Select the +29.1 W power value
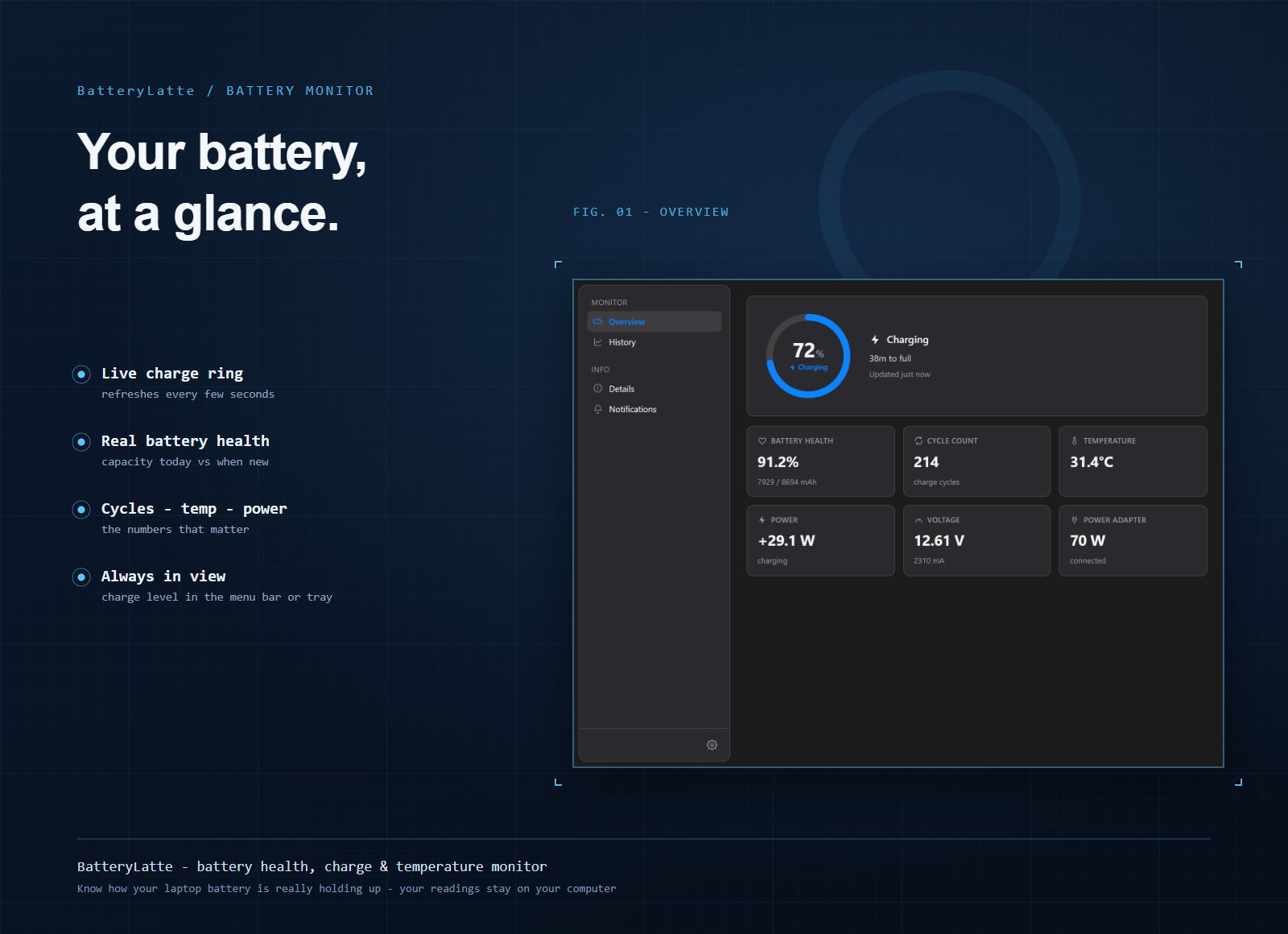This screenshot has width=1288, height=934. coord(786,541)
